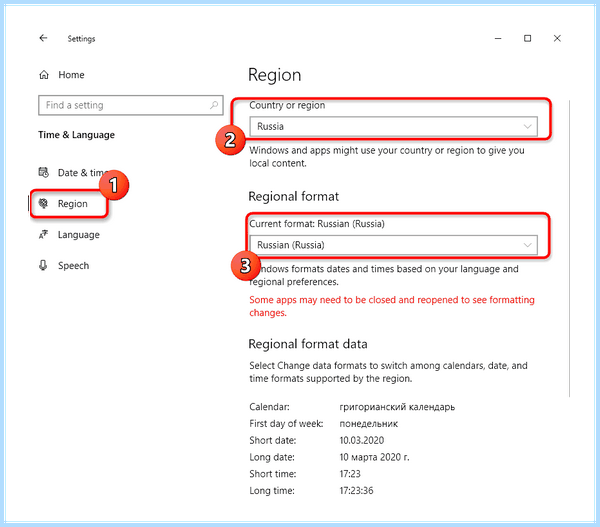Click the Language character icon
Screen dimensions: 600x527
click(x=43, y=234)
